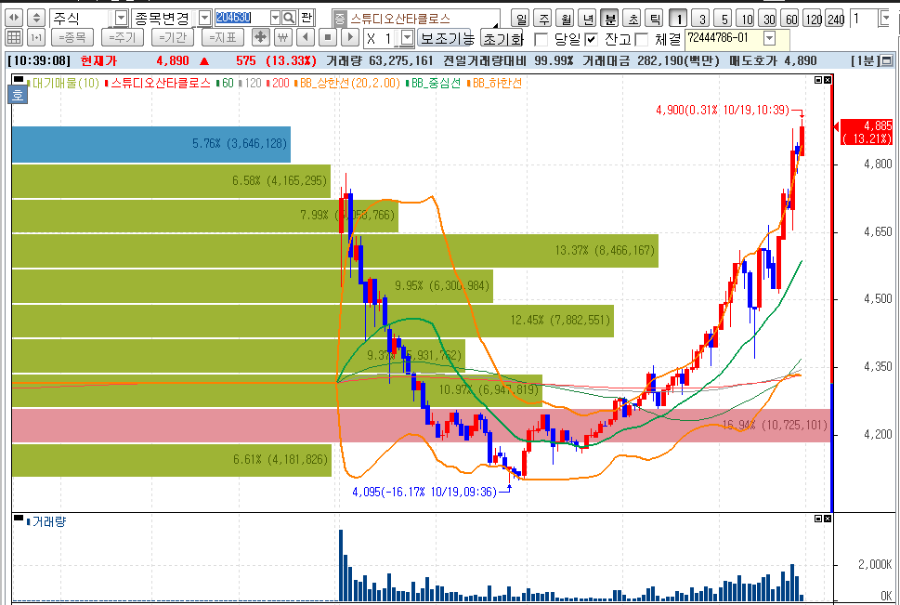This screenshot has height=605, width=900.
Task: Open the account number 72444786-01 dropdown
Action: click(770, 38)
